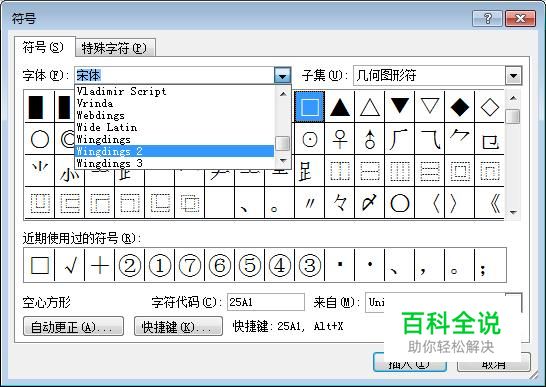
Task: Pick the dashed overlapping squares symbol
Action: click(x=190, y=203)
